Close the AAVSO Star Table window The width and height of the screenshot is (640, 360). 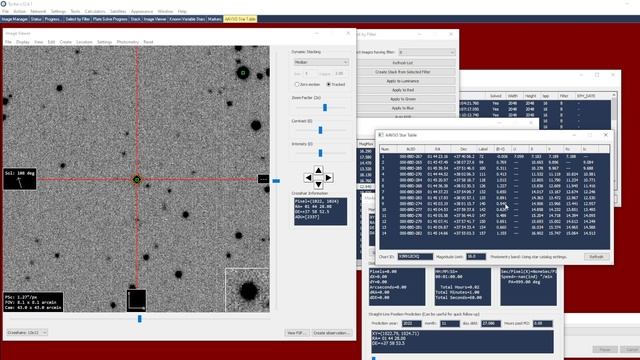pyautogui.click(x=606, y=135)
